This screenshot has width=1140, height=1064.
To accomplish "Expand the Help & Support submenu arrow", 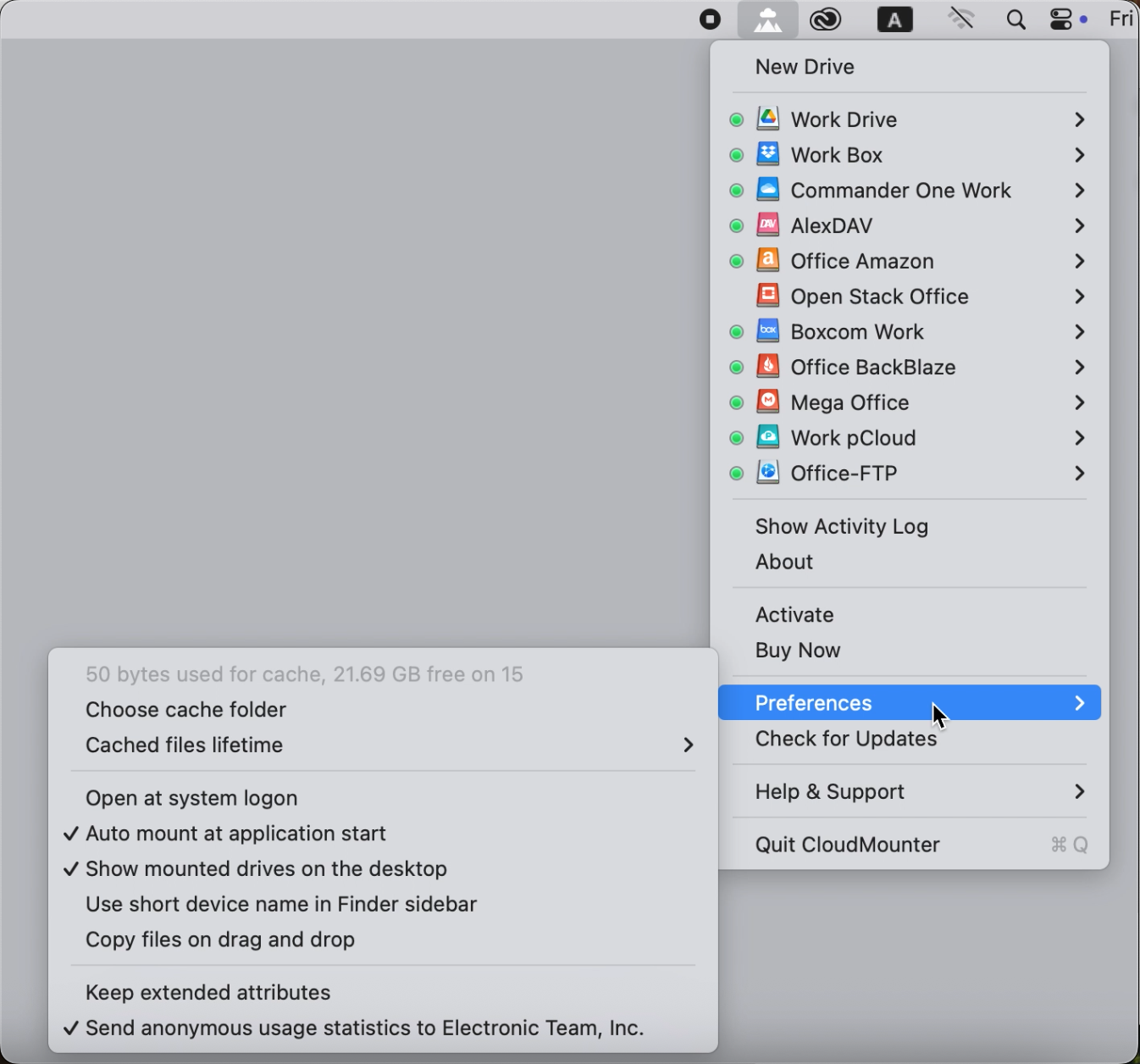I will tap(1080, 791).
